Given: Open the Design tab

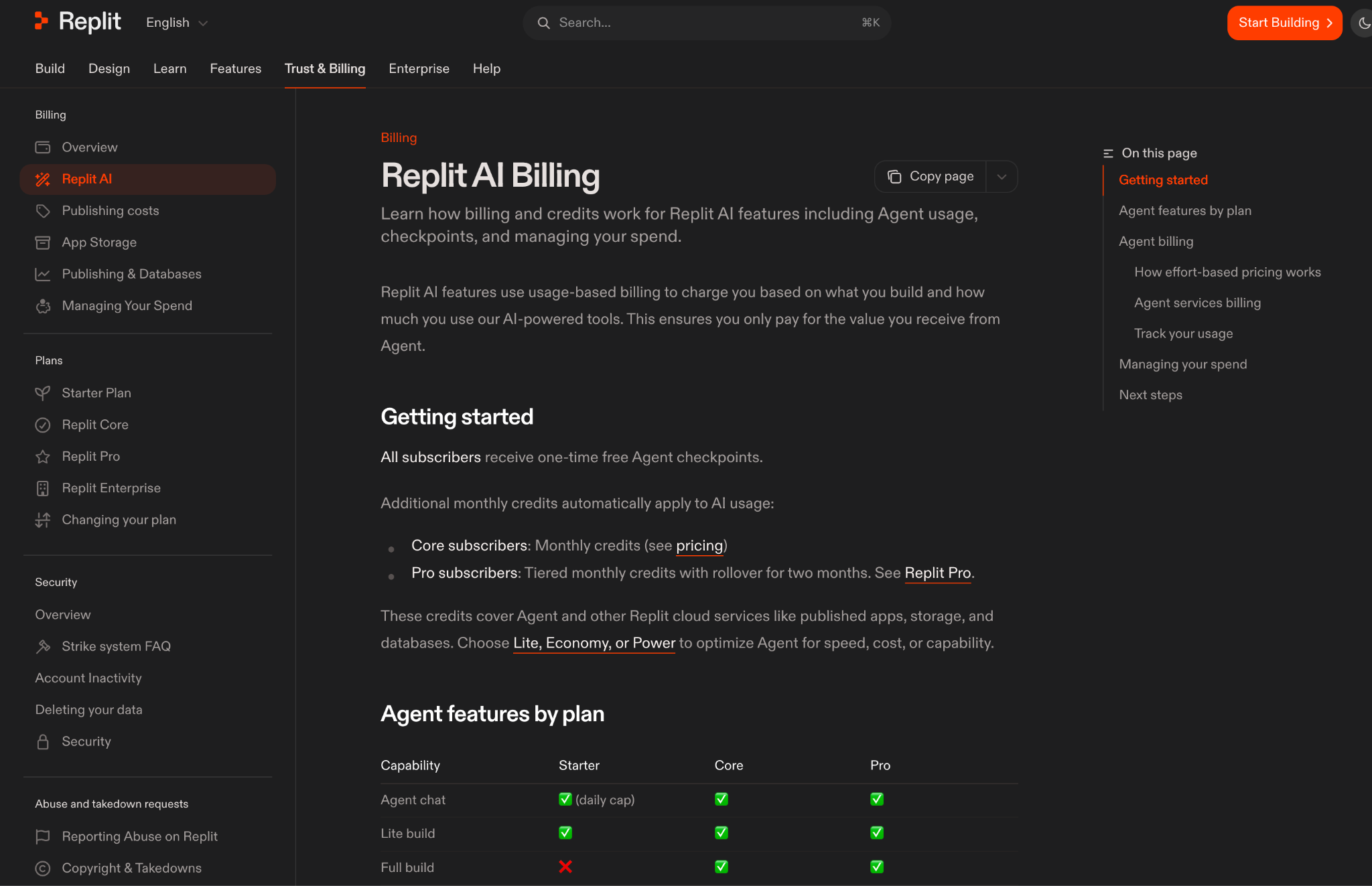Looking at the screenshot, I should [109, 68].
